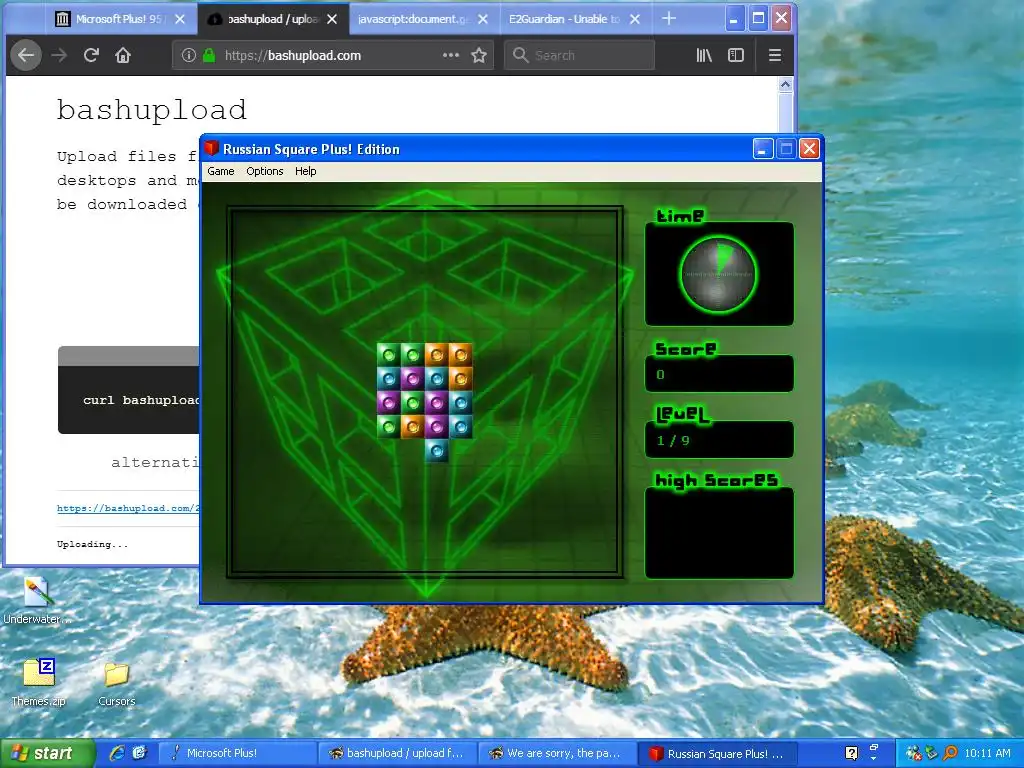Switch to We are sorry taskbar button
This screenshot has width=1024, height=768.
point(558,753)
